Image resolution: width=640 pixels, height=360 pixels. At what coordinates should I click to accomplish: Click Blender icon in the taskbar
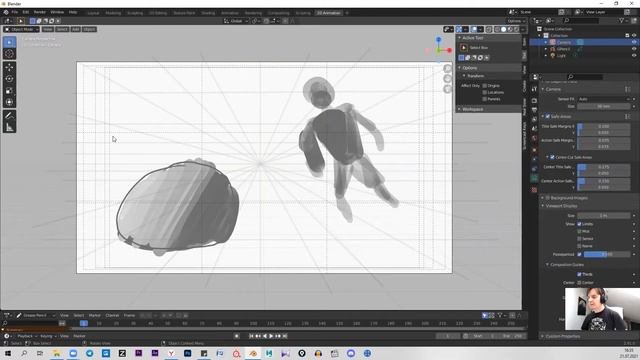pos(253,353)
